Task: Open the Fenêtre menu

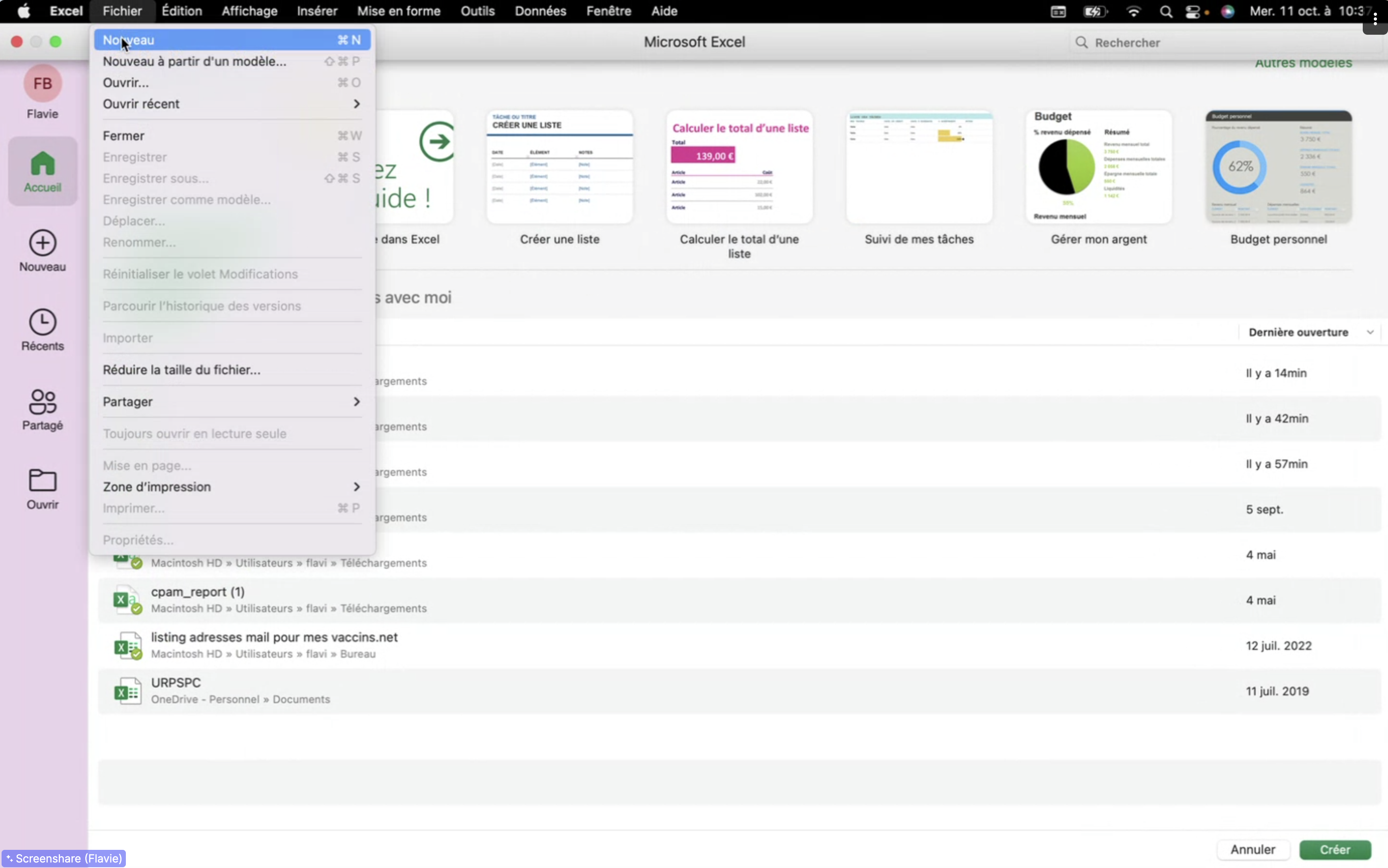Action: 608,11
